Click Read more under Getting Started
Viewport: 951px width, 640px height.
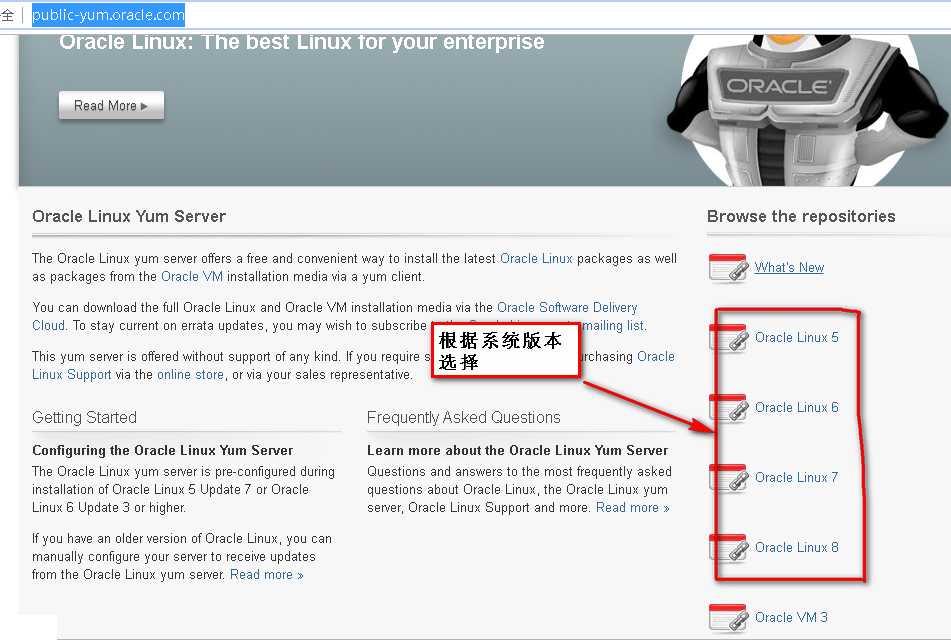pos(267,574)
